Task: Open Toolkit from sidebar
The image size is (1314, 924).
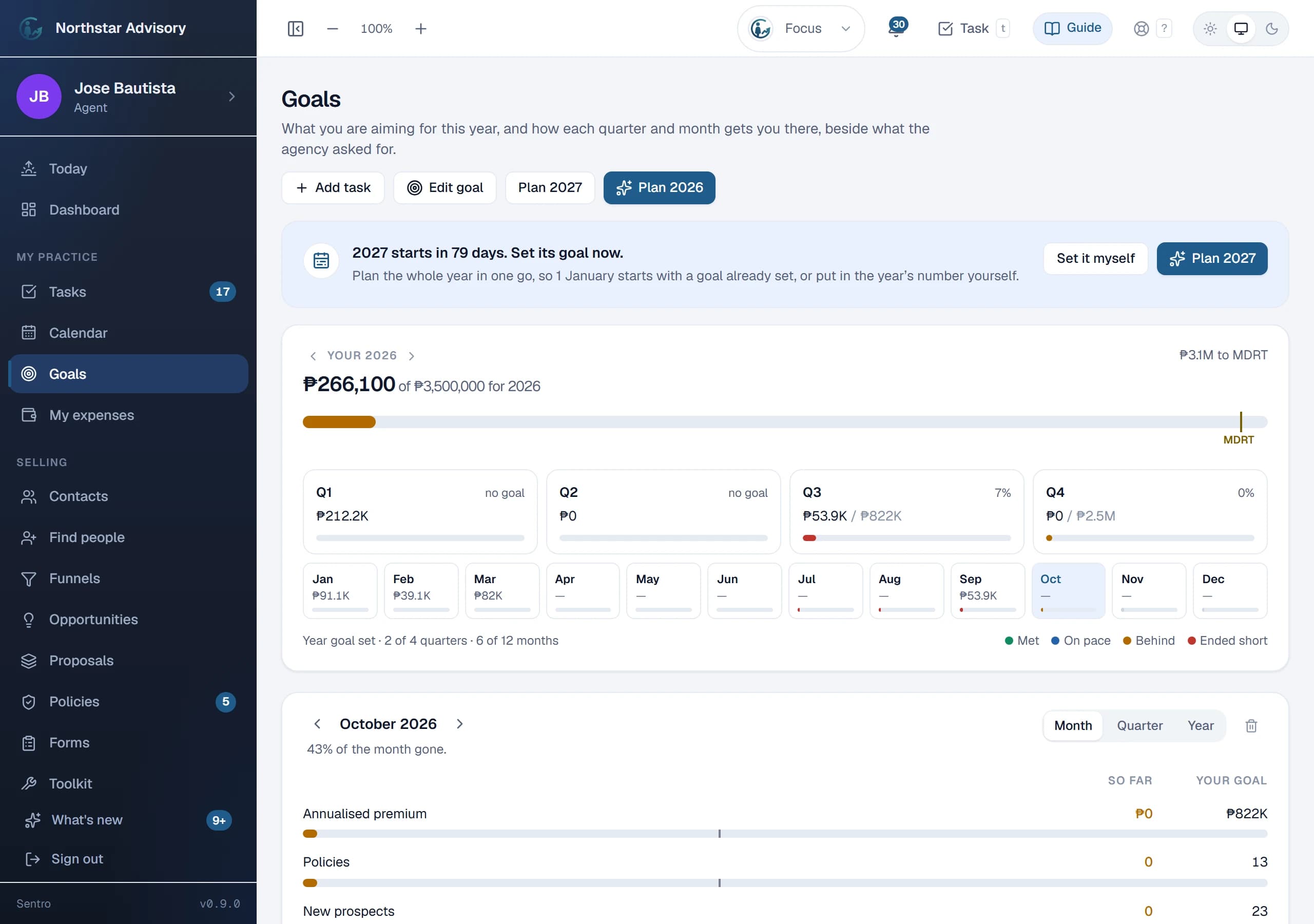Action: pos(128,784)
